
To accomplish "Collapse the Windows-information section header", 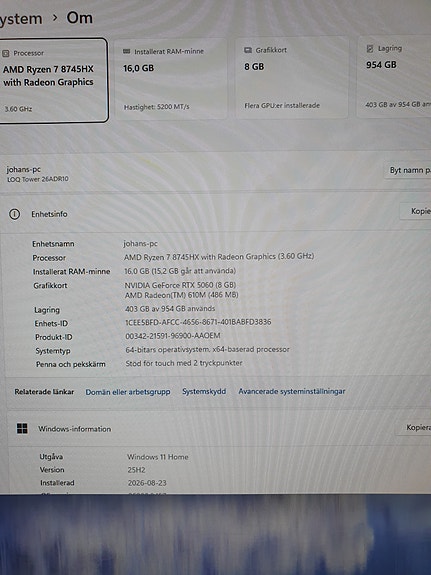I will pos(219,428).
